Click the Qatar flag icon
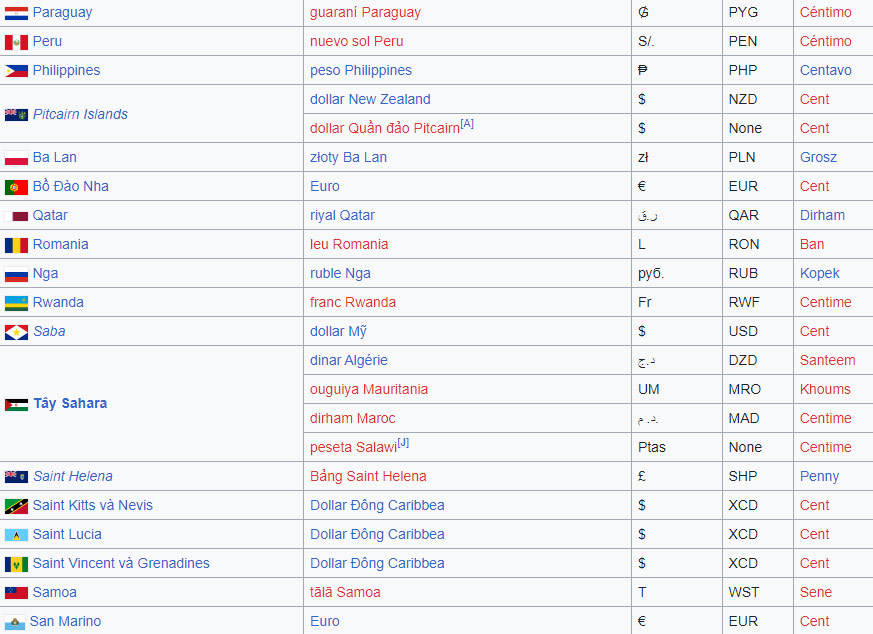Screen dimensions: 873x634 [x=16, y=216]
